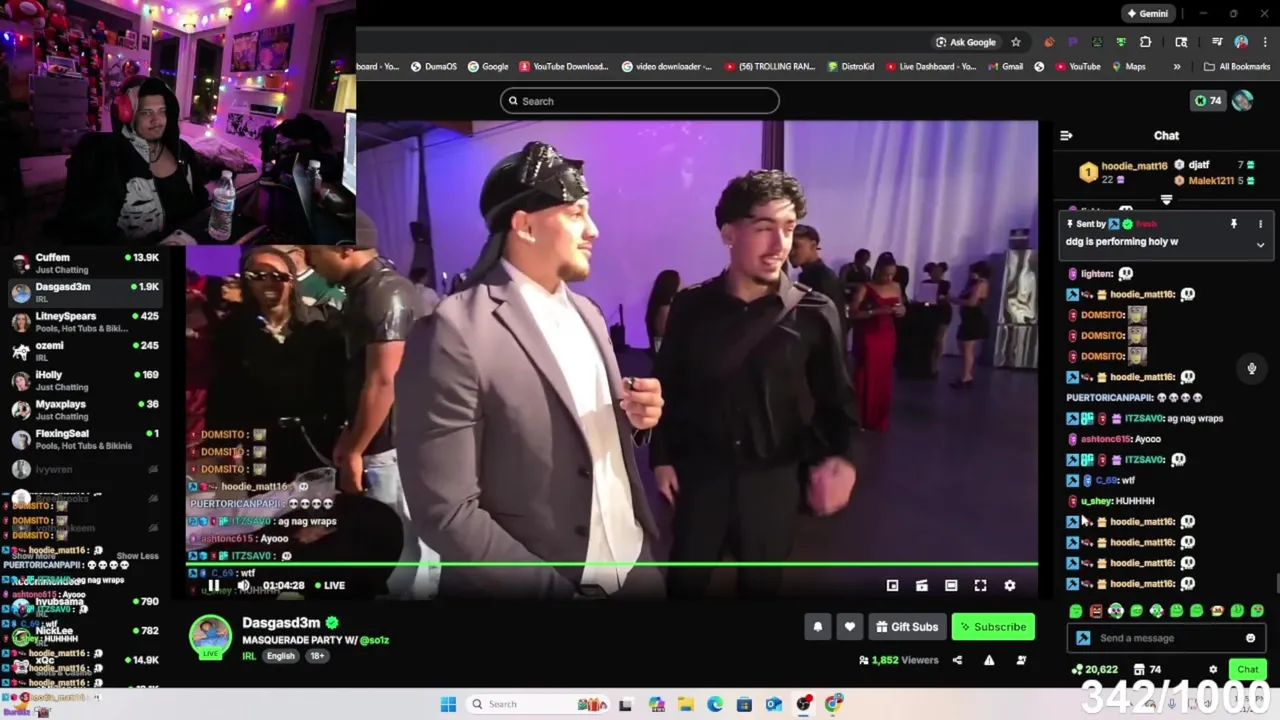1280x720 pixels.
Task: Open the Live Dashboard bookmark
Action: 930,67
